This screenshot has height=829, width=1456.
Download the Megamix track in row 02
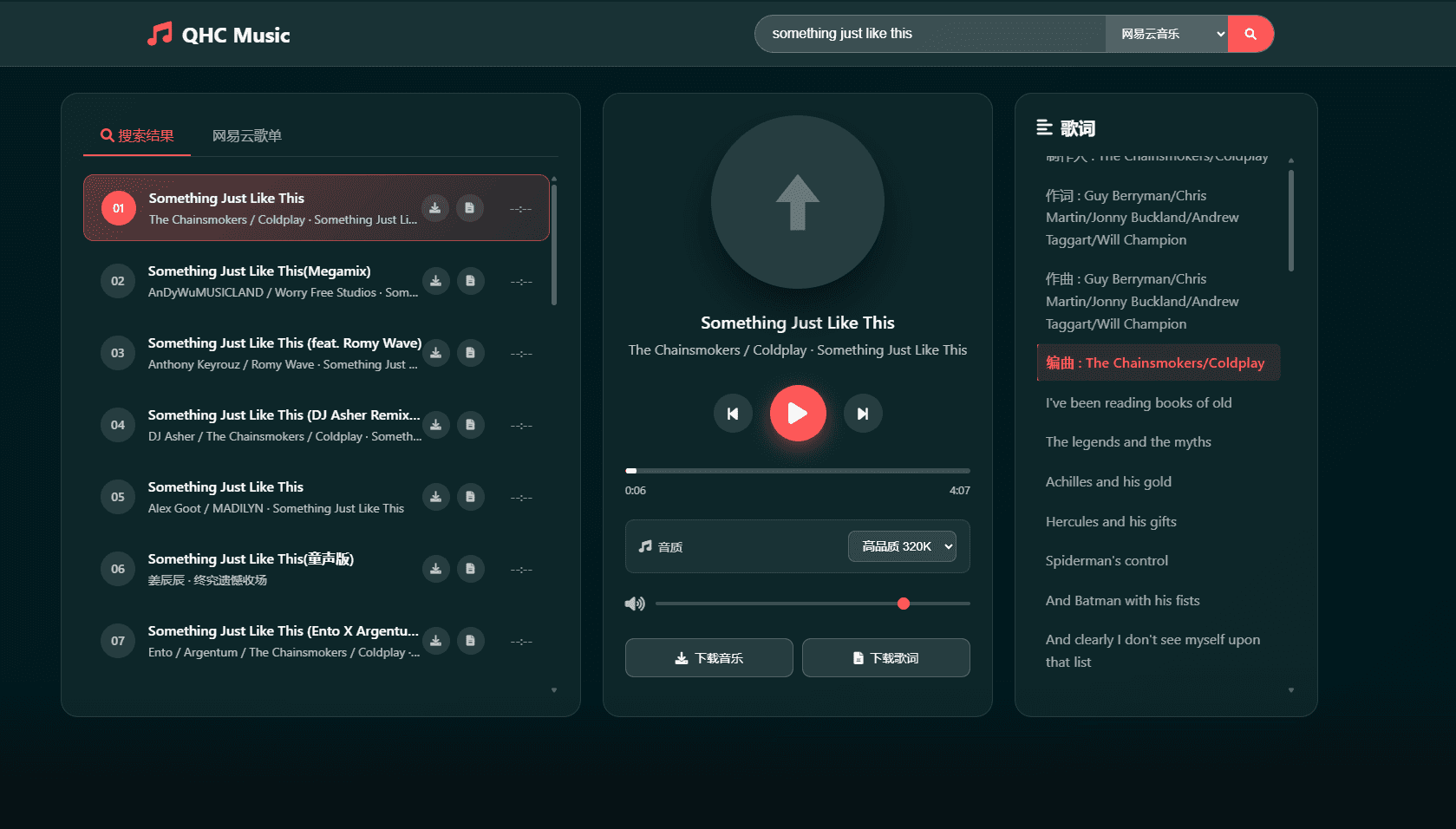point(435,281)
